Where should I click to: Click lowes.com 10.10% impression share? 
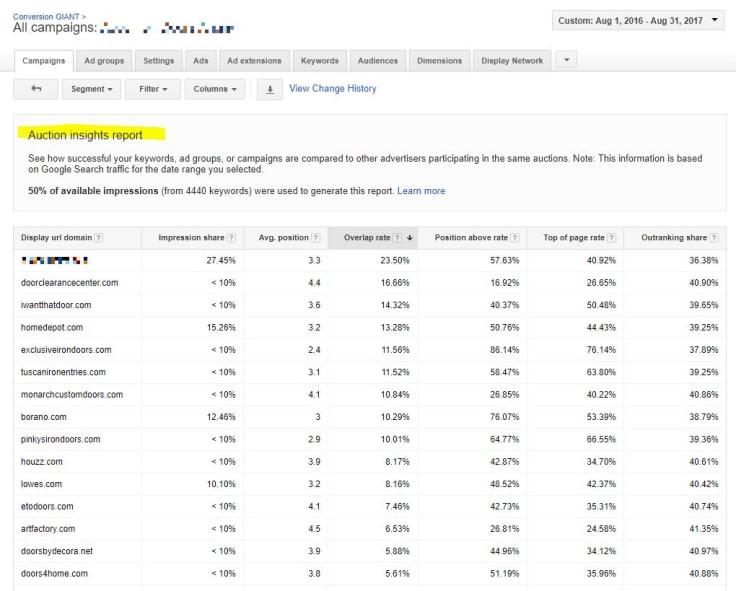[221, 484]
